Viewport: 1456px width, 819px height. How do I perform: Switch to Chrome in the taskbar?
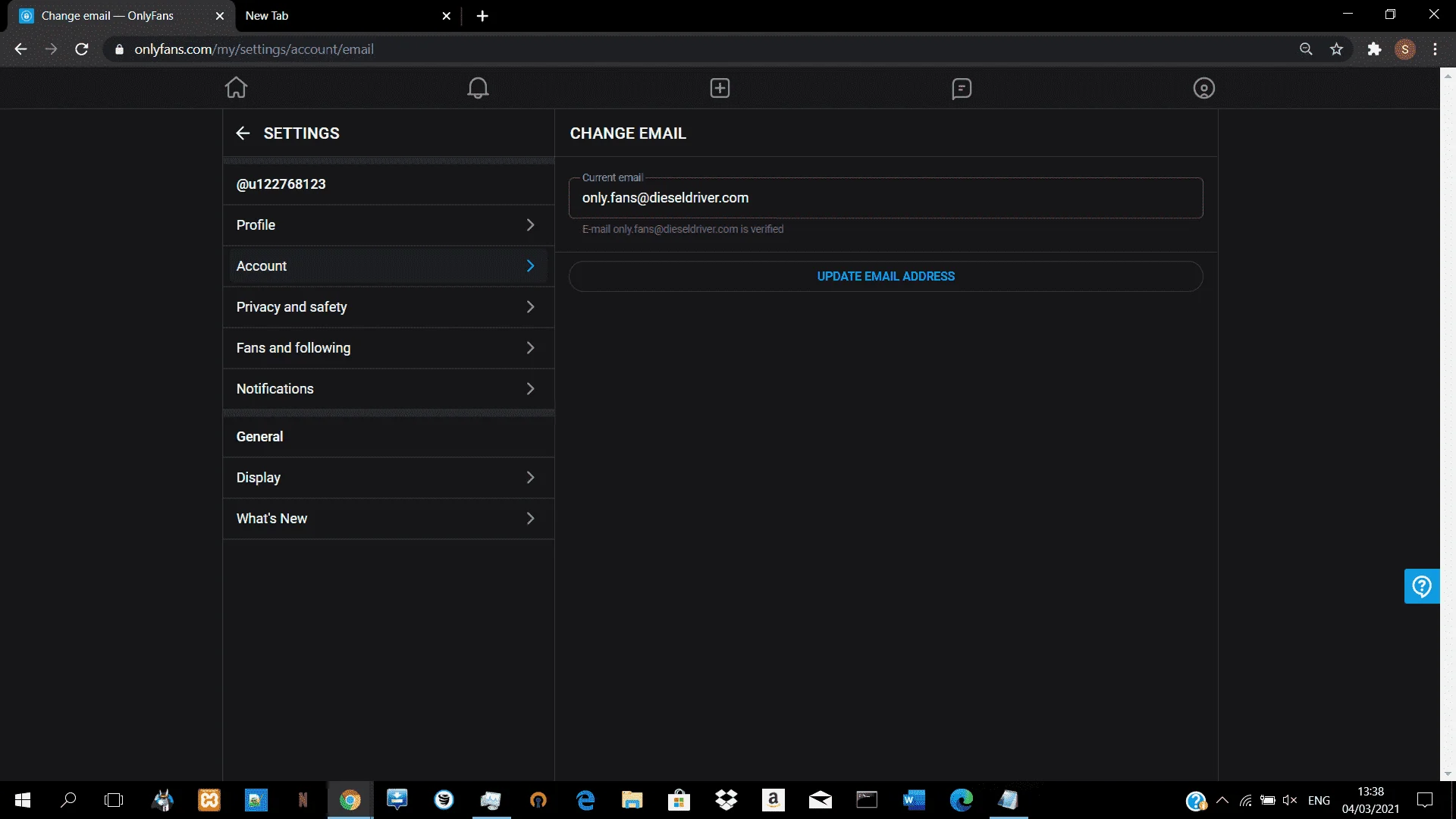350,800
